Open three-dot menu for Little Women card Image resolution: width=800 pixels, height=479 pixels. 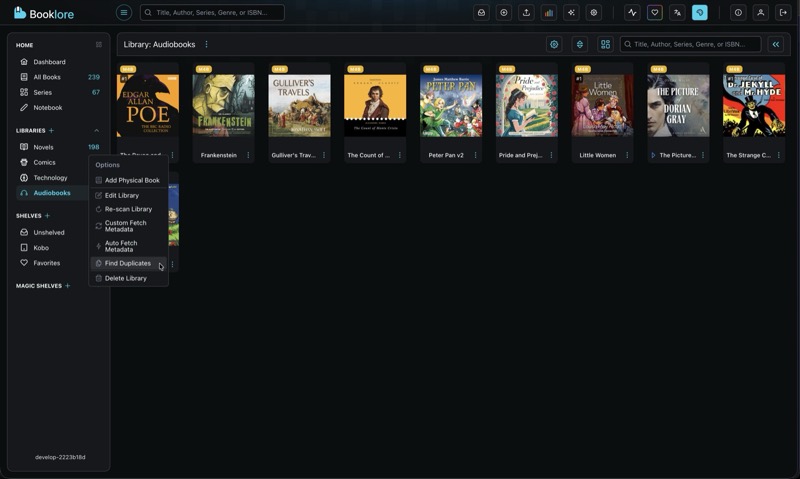pos(627,155)
